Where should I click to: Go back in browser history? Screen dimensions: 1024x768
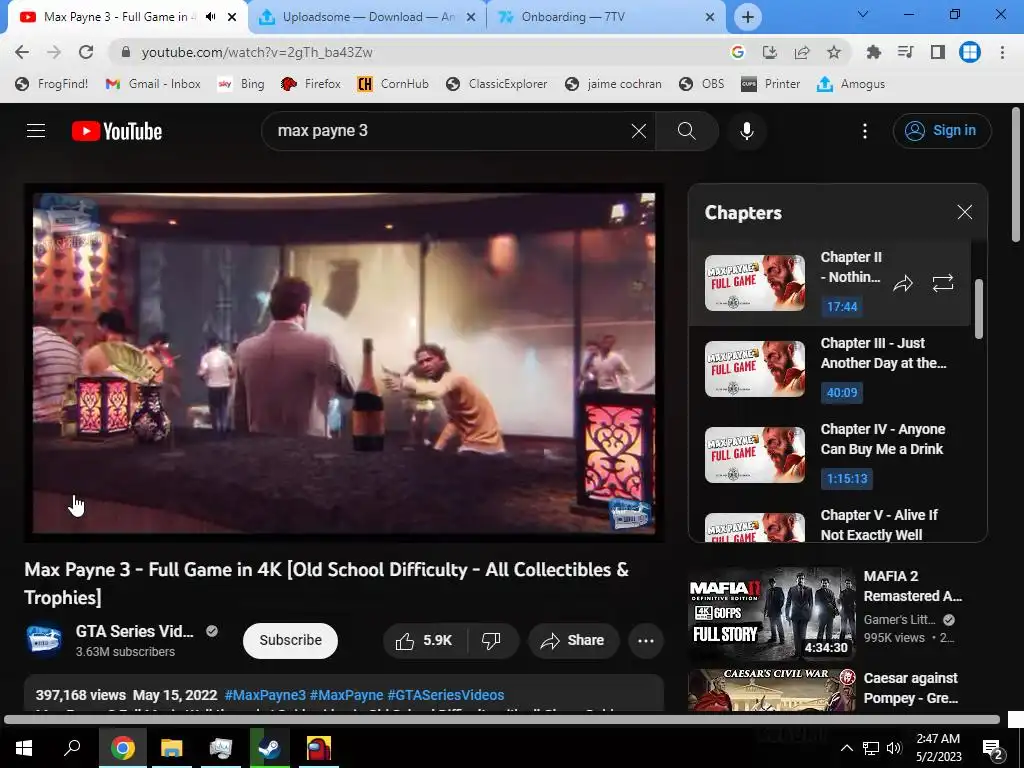point(22,52)
